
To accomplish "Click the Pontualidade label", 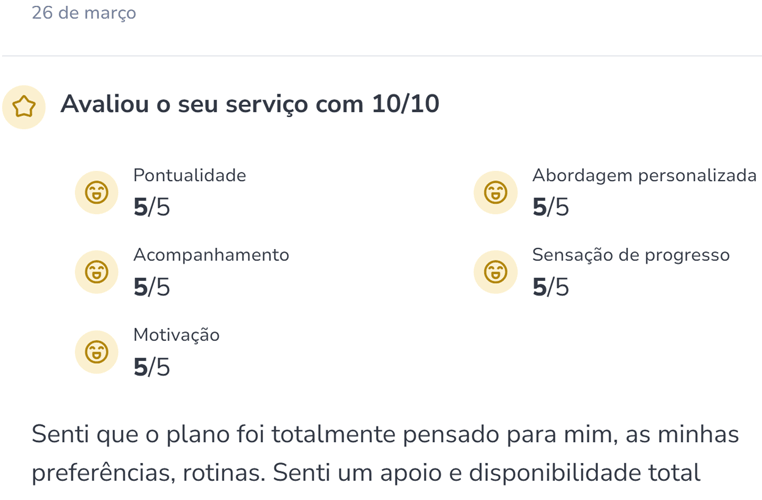I will point(189,175).
